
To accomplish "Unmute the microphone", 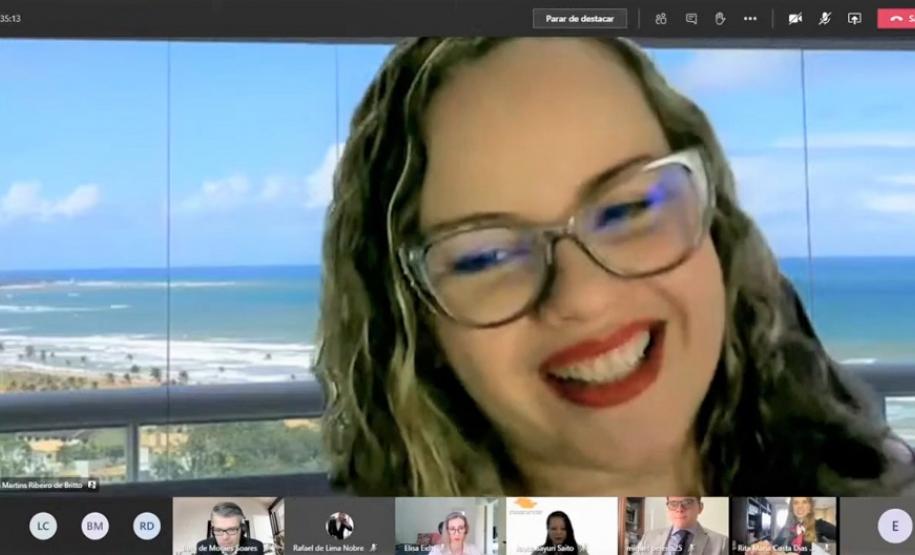I will click(x=825, y=18).
